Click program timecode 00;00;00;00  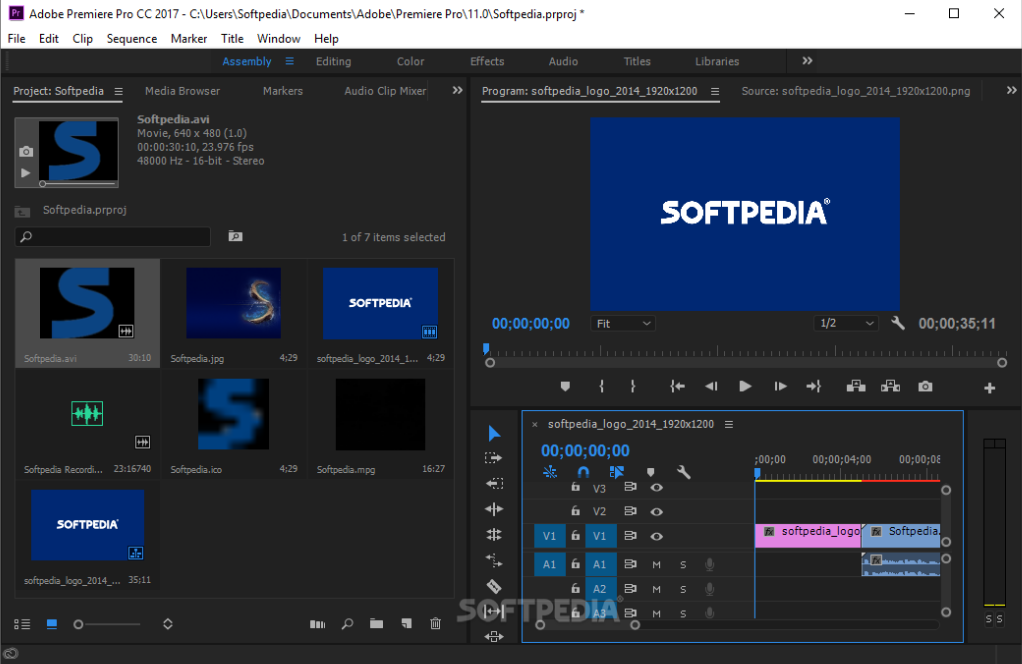(x=531, y=323)
